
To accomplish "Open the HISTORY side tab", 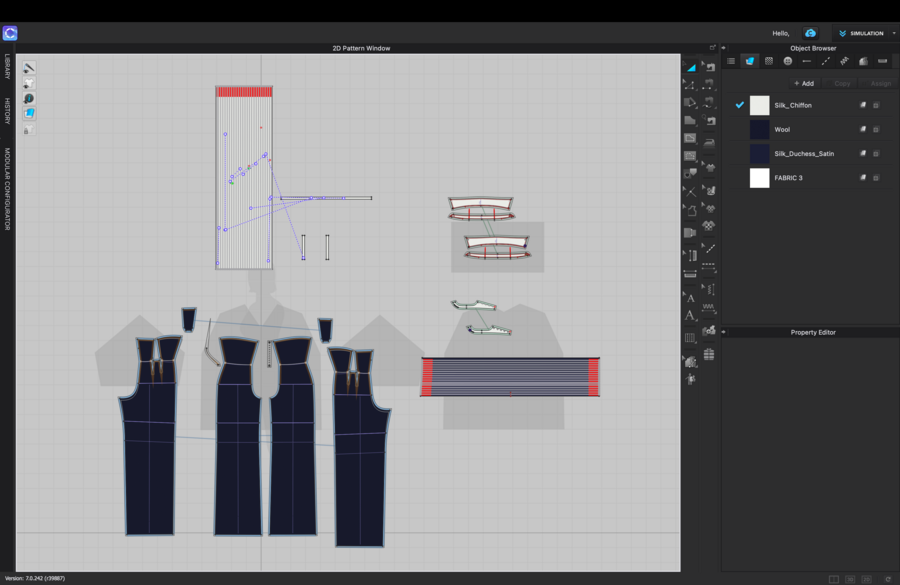I will 7,111.
